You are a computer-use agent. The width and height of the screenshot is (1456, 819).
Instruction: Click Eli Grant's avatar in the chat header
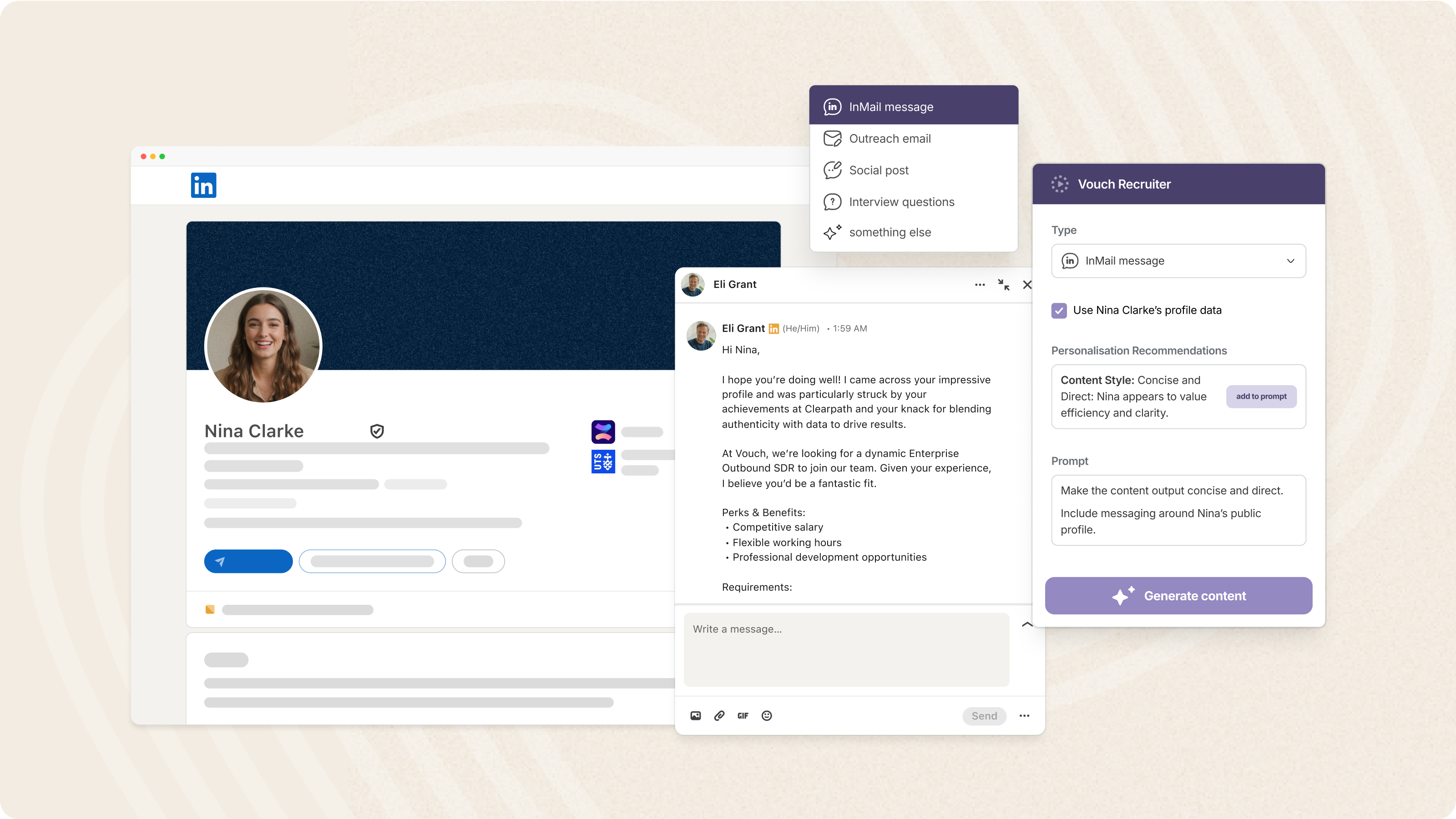click(693, 285)
